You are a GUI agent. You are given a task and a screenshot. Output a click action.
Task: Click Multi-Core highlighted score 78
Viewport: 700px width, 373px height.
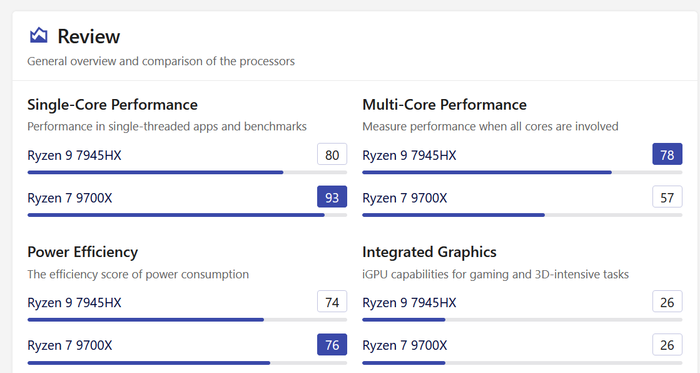coord(667,154)
